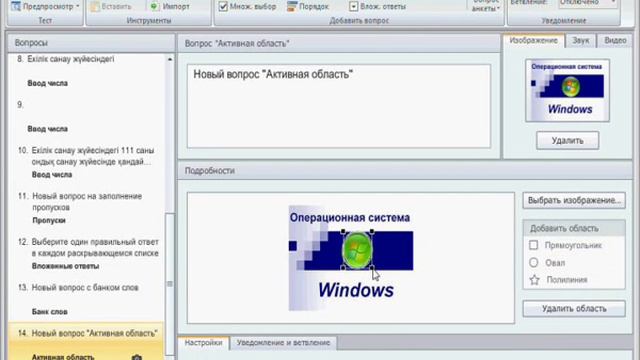Click the Ввод числа label under question 8
This screenshot has height=360, width=640.
tap(47, 83)
